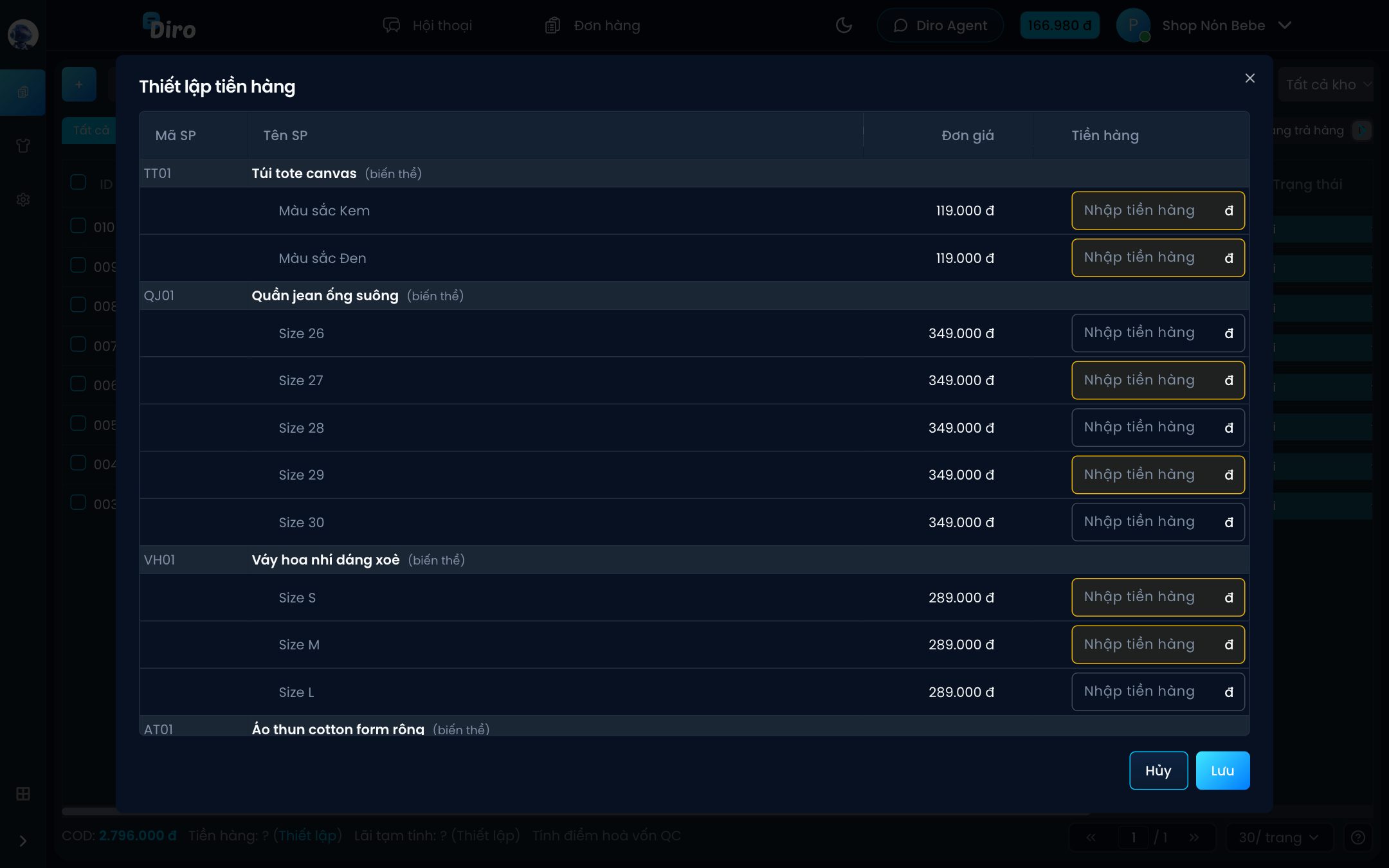Viewport: 1389px width, 868px height.
Task: Open the grid apps icon in sidebar
Action: pos(23,794)
